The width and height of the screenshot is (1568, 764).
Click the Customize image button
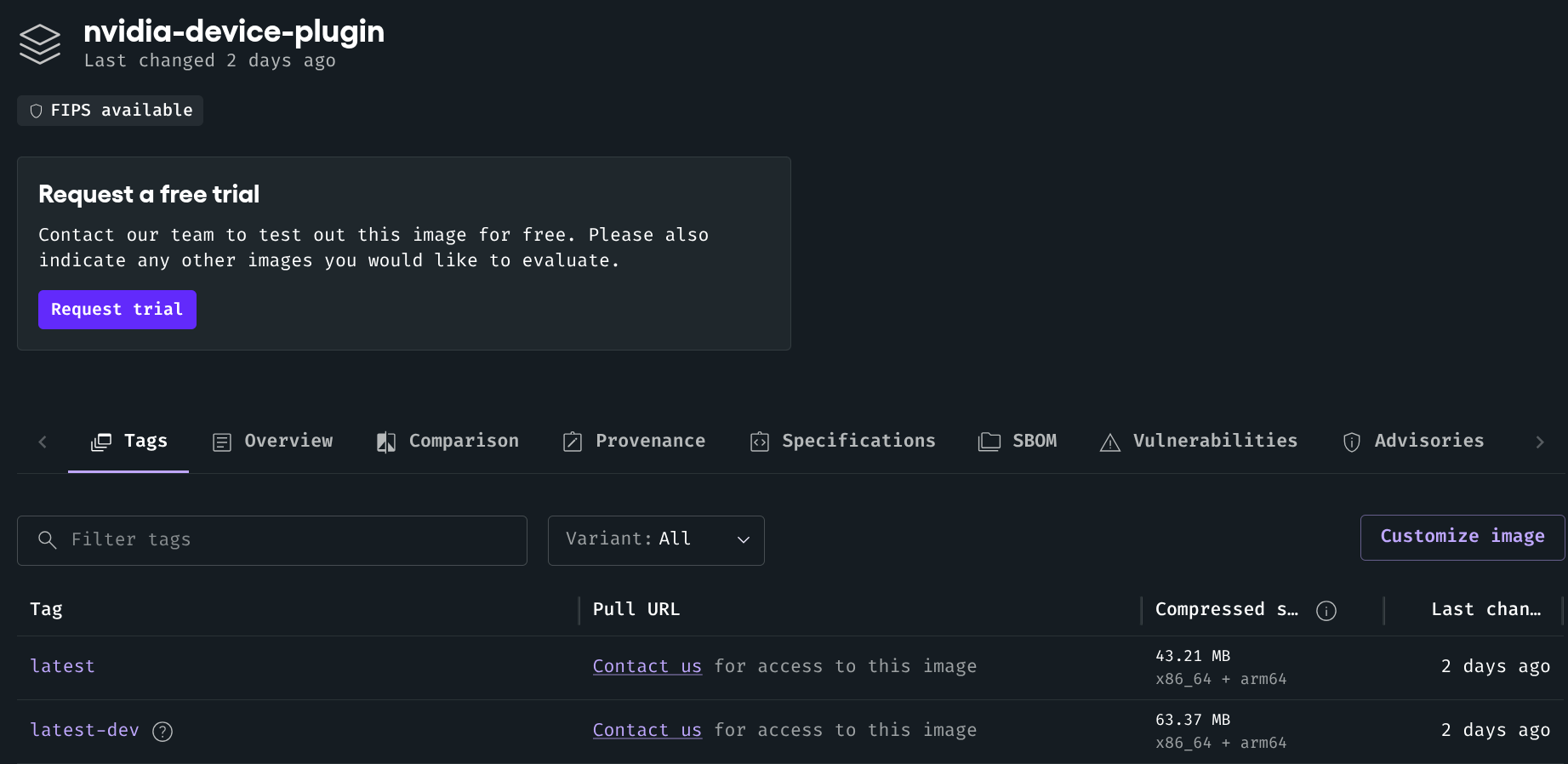1463,538
